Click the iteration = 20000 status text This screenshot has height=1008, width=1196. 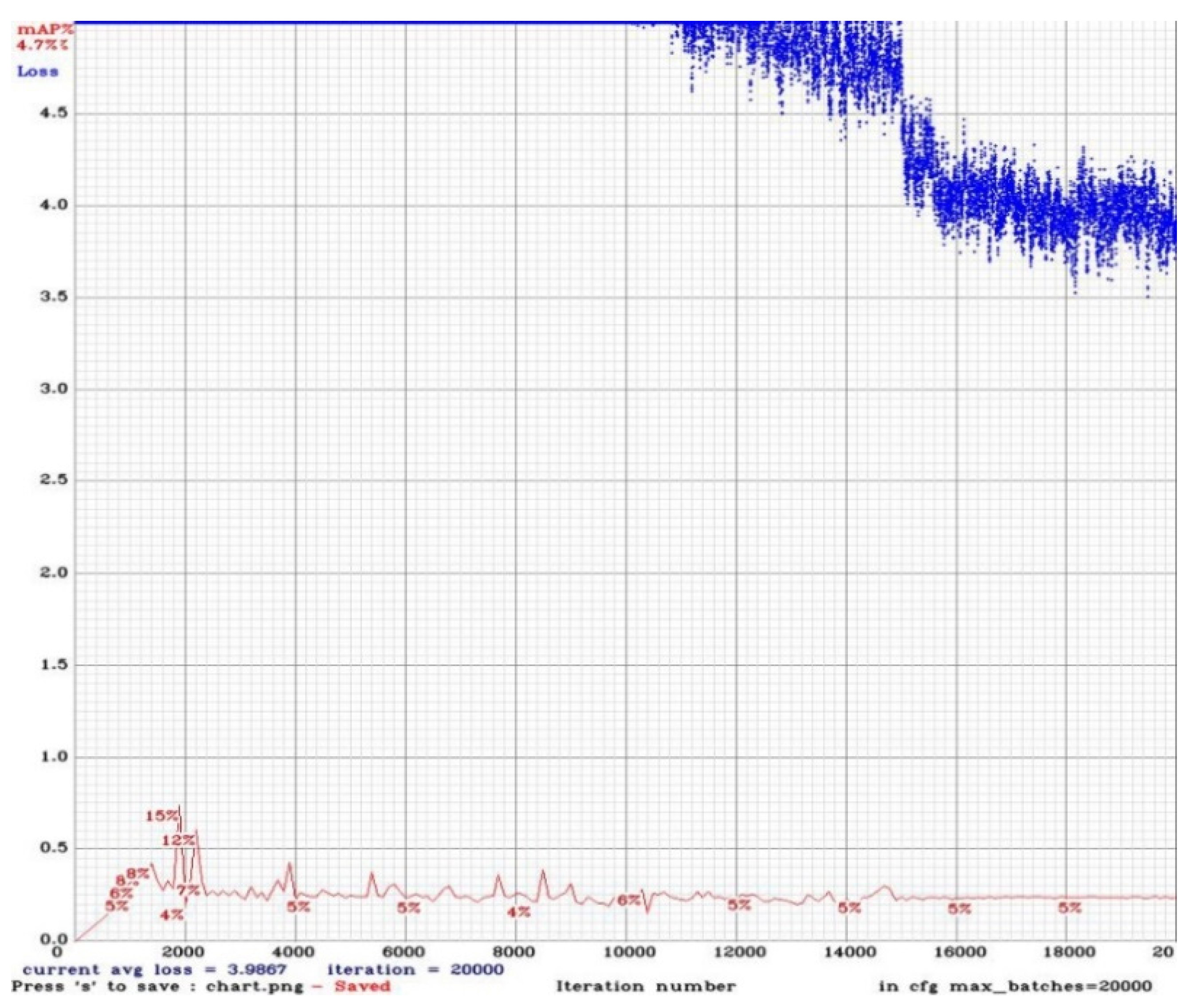(415, 970)
